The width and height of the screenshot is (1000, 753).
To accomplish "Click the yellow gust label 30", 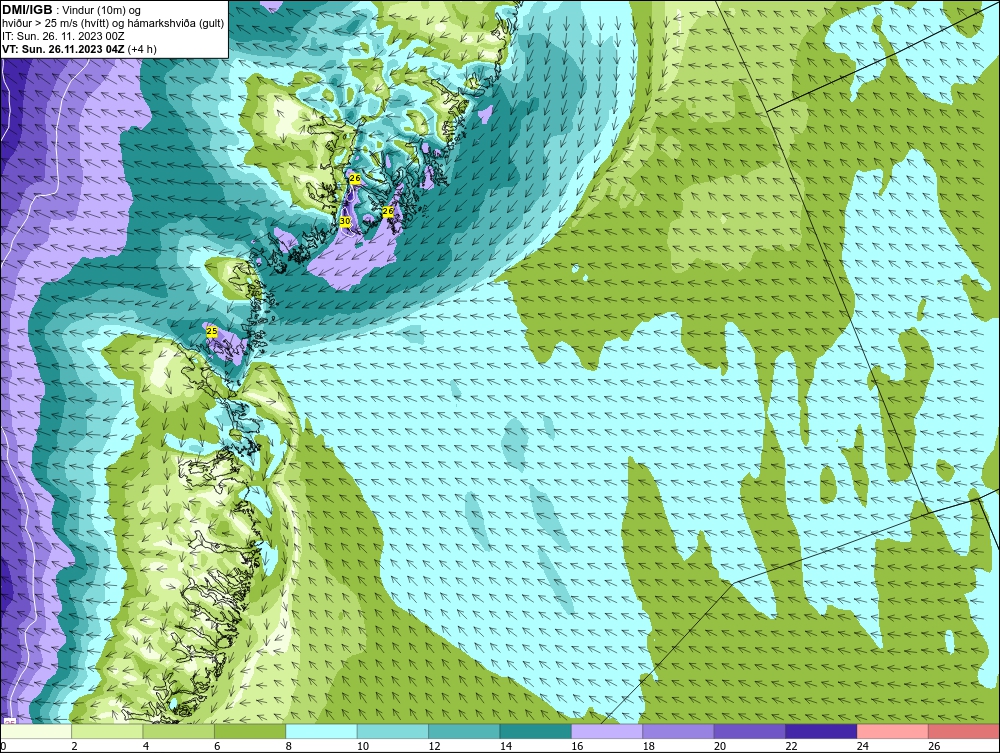I will (345, 221).
